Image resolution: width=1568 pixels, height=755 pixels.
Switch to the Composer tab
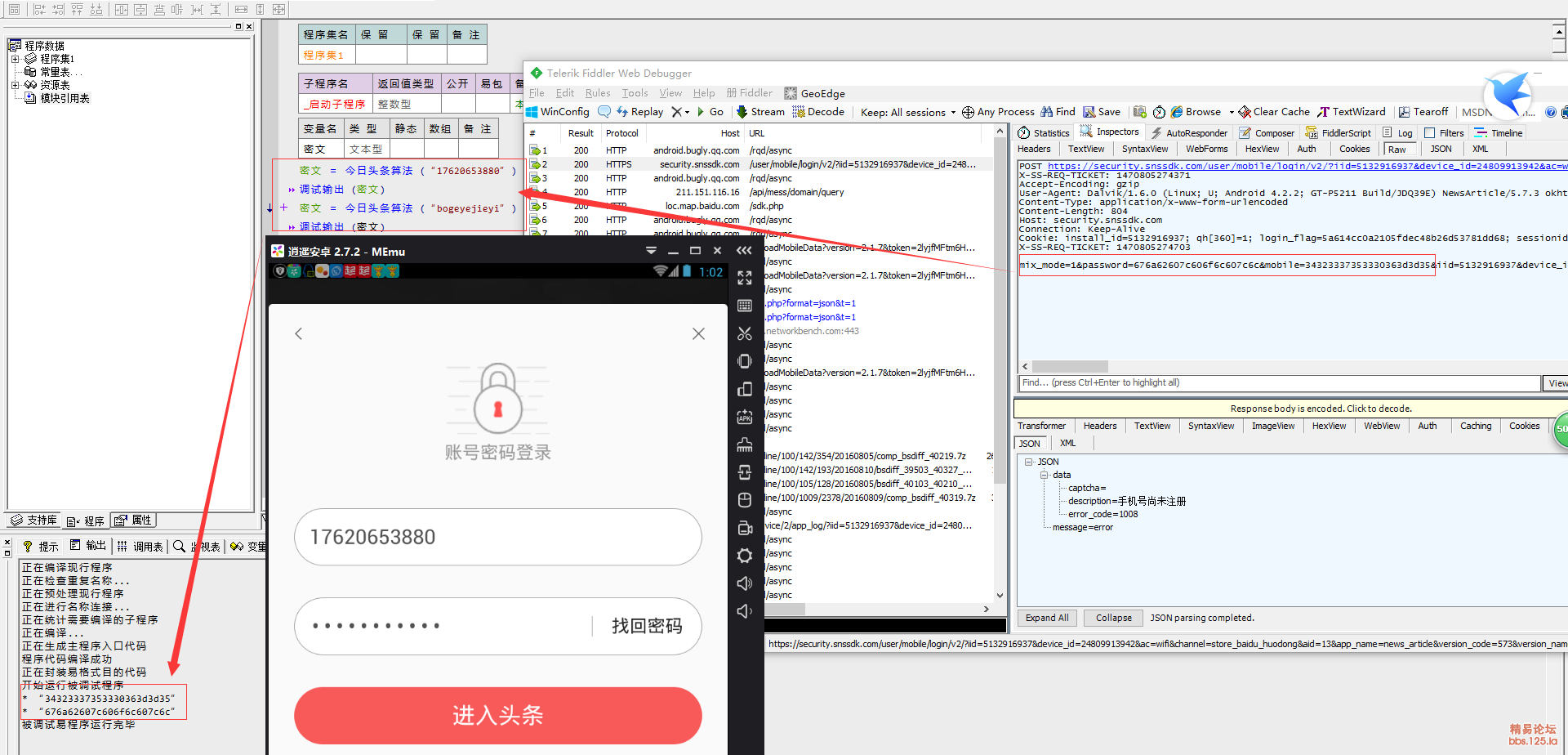(1267, 133)
